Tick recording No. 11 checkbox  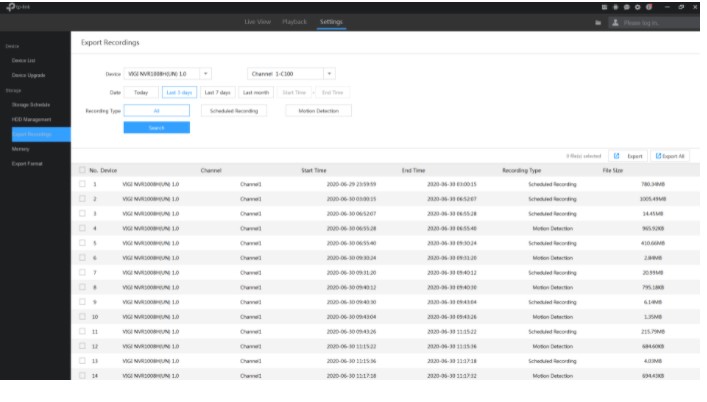82,331
